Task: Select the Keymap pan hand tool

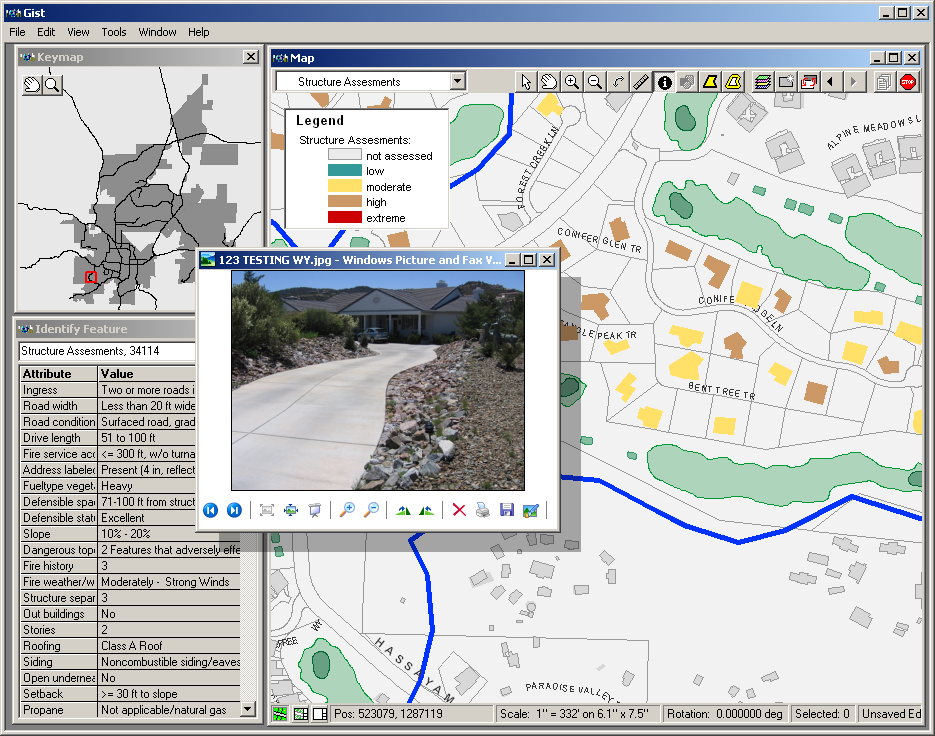Action: click(32, 85)
